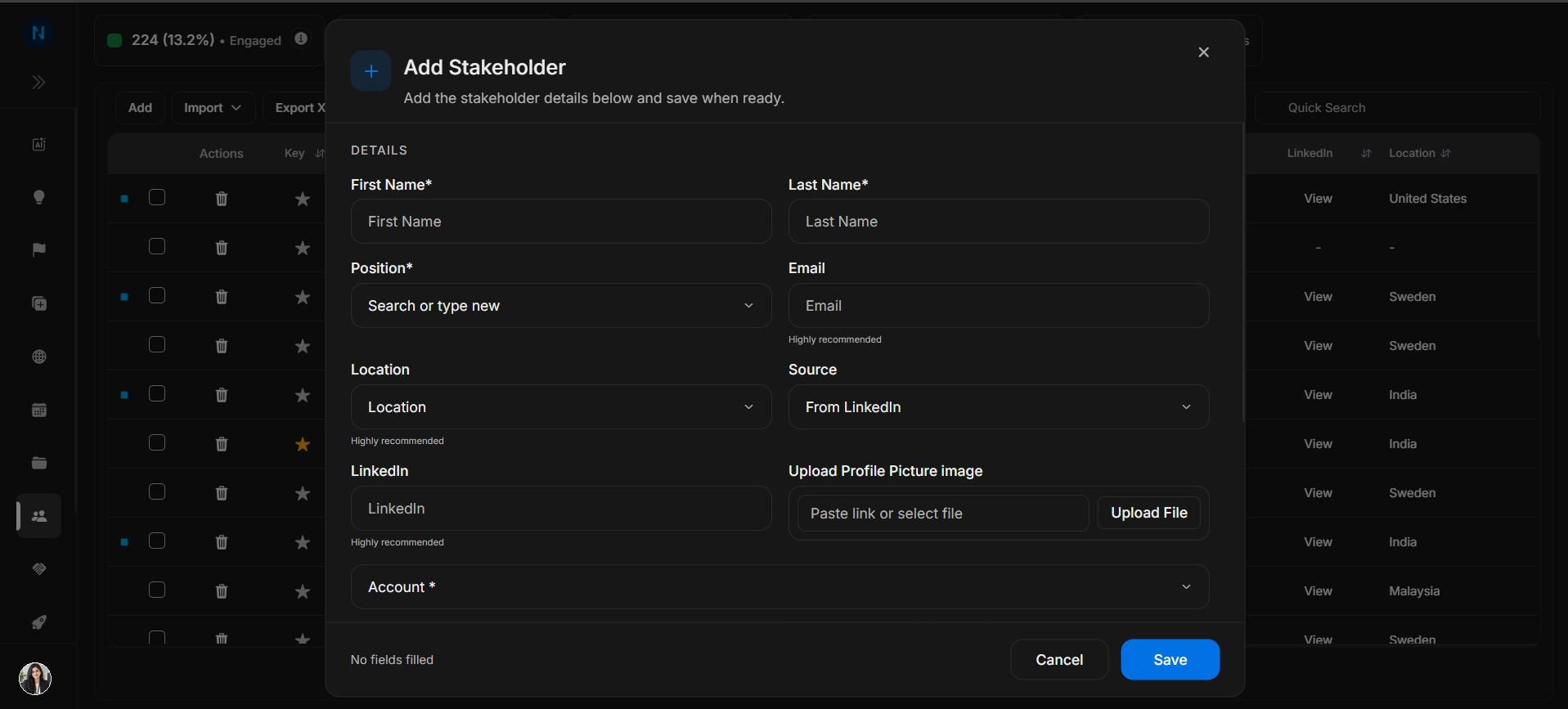Click the info icon next to Engaged

301,38
